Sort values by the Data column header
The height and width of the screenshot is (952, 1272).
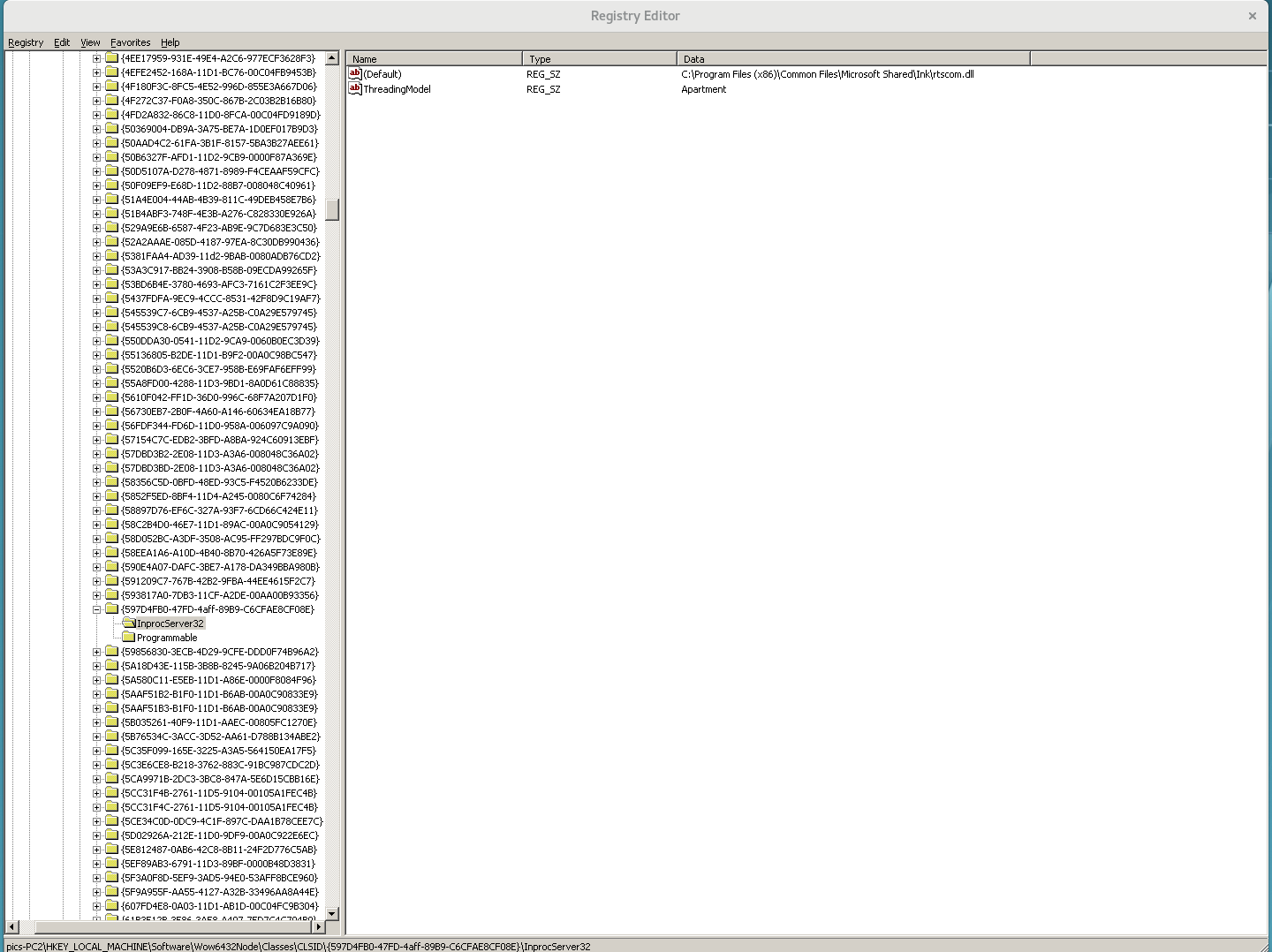click(853, 59)
